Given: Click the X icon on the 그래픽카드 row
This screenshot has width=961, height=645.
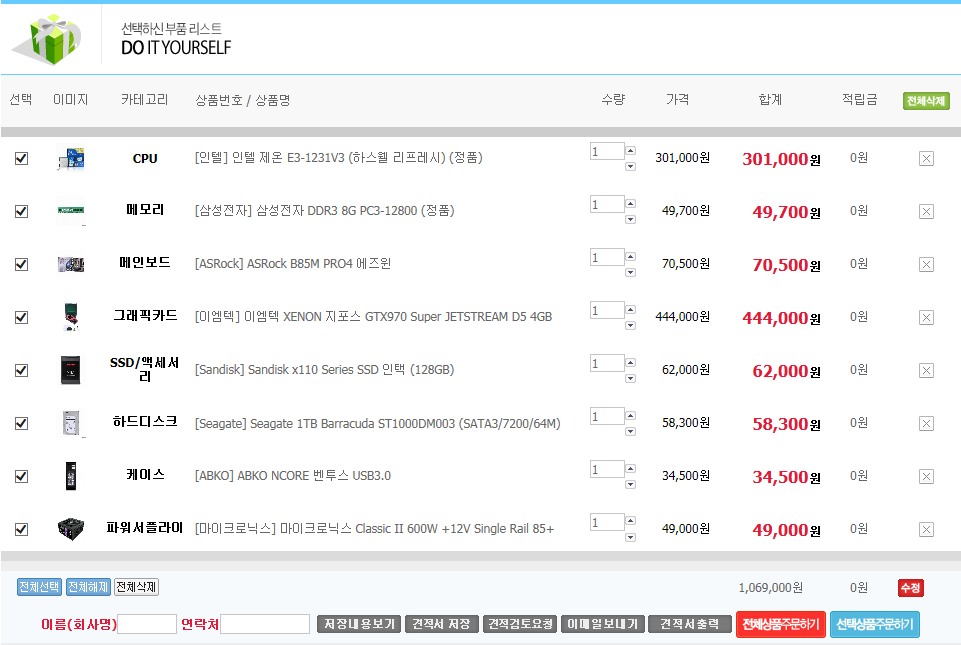Looking at the screenshot, I should [926, 317].
